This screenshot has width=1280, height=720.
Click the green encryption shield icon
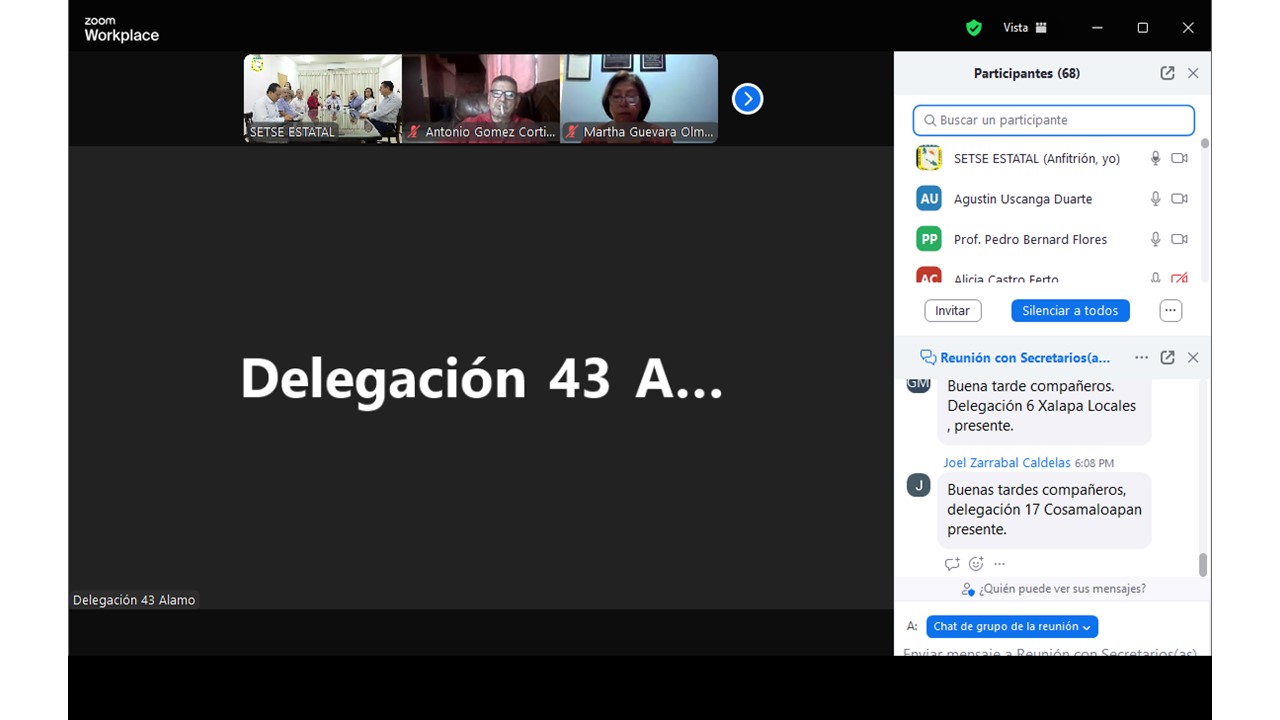pyautogui.click(x=973, y=28)
